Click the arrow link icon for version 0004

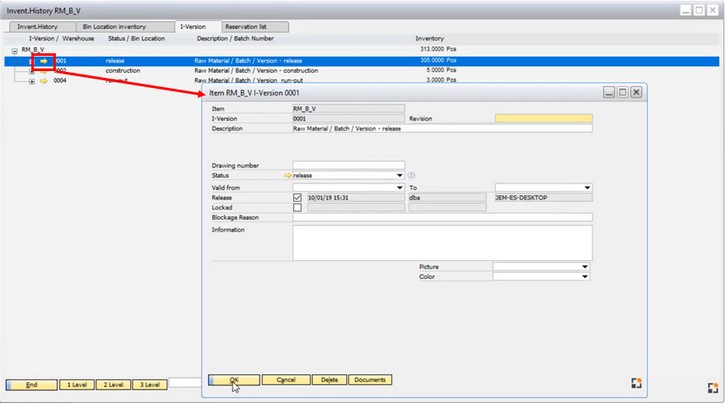(x=44, y=81)
